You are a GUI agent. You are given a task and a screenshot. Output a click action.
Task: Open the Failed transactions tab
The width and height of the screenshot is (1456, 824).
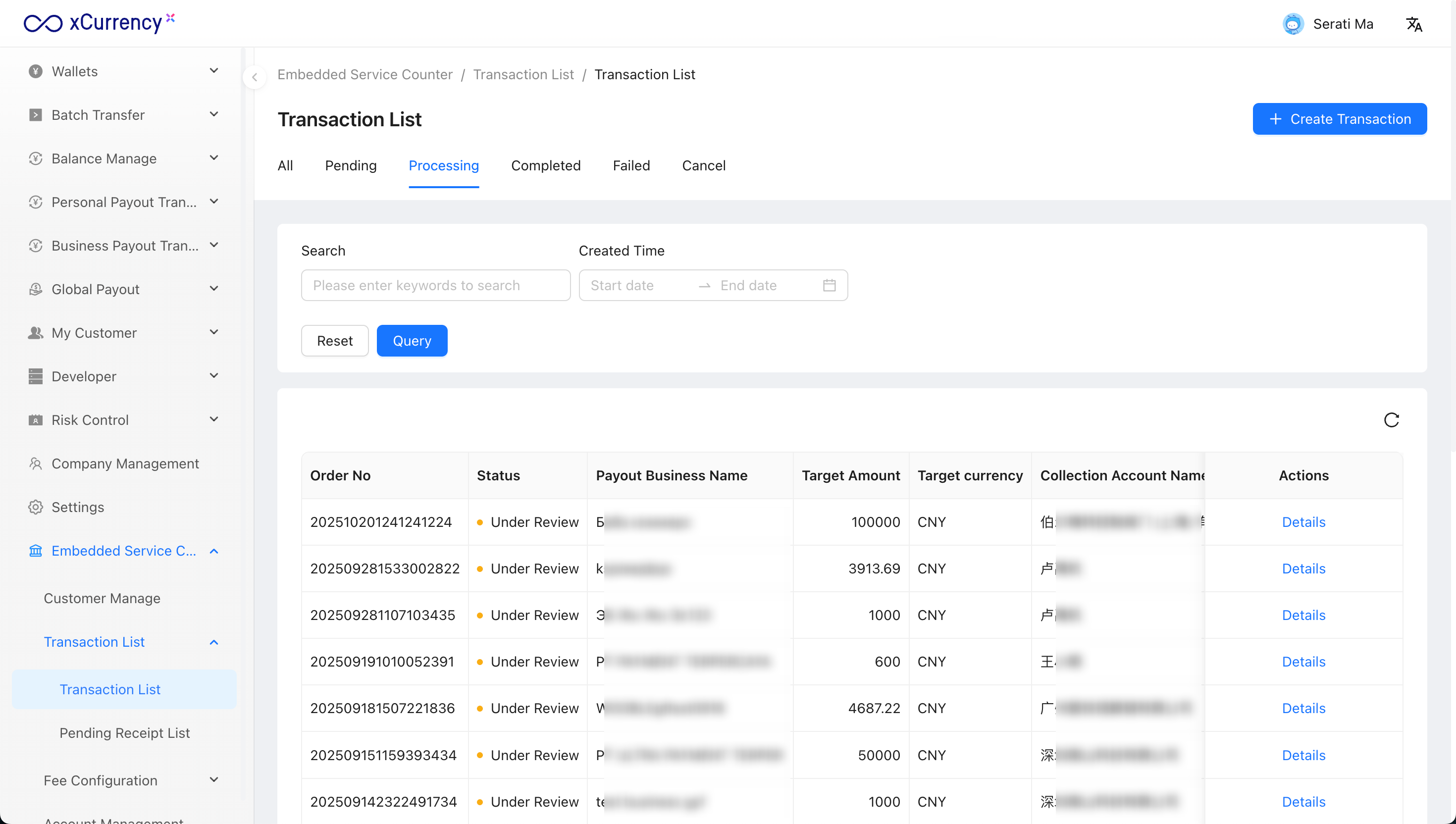pyautogui.click(x=631, y=166)
